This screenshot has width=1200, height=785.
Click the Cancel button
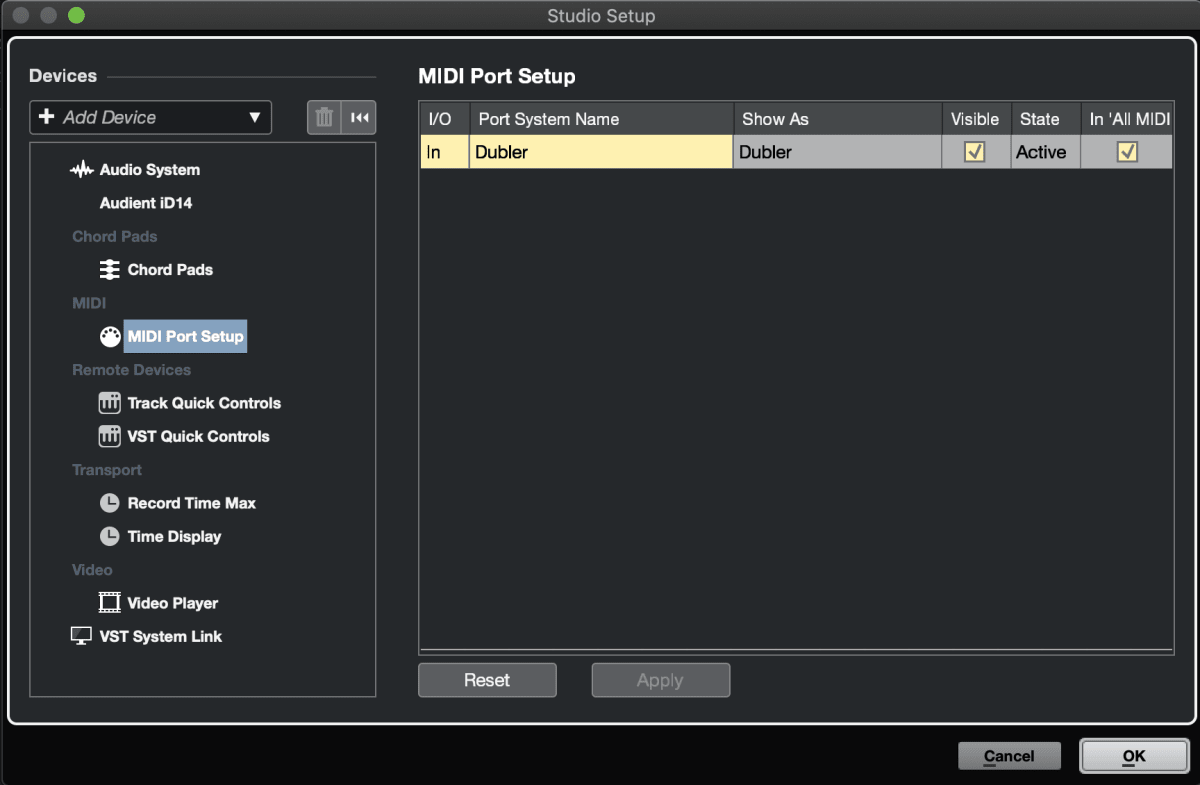(x=1008, y=756)
